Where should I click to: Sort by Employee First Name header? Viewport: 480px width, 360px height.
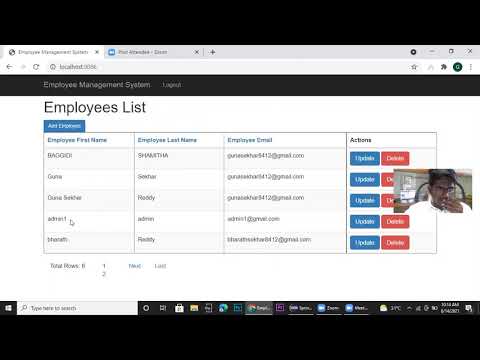(x=77, y=140)
